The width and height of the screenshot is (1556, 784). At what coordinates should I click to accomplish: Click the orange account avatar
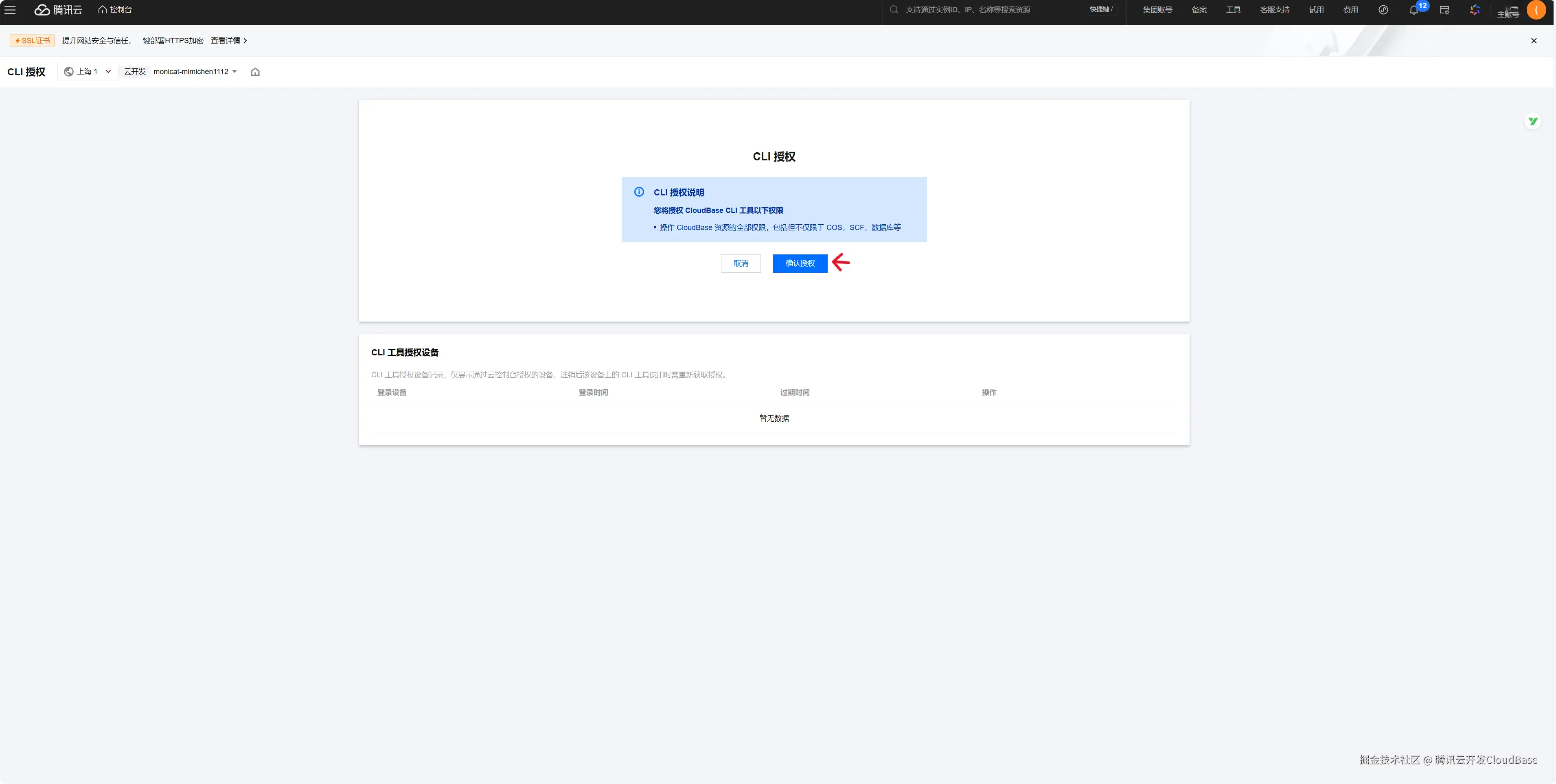(x=1536, y=10)
